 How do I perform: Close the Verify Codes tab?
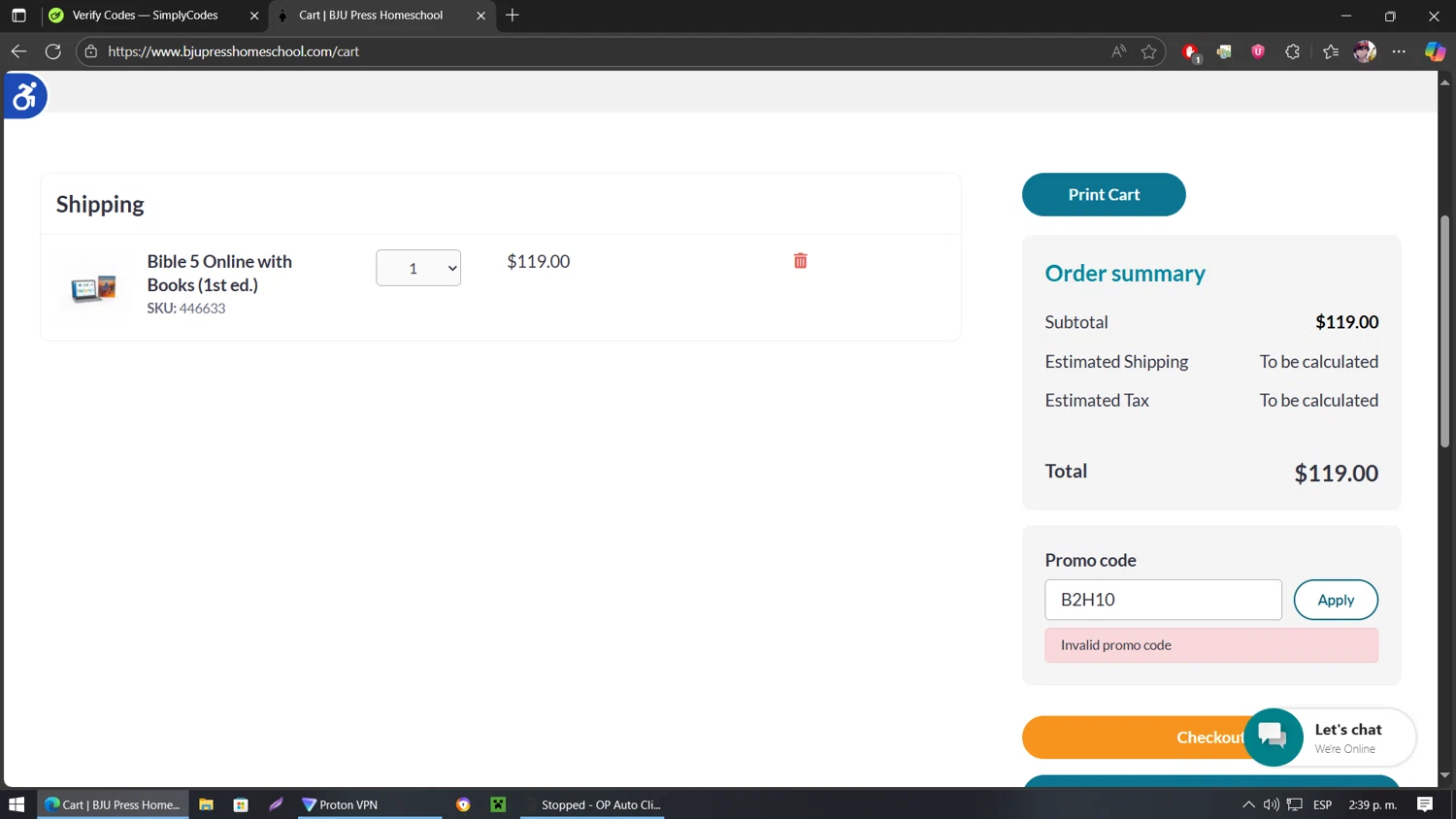point(254,16)
